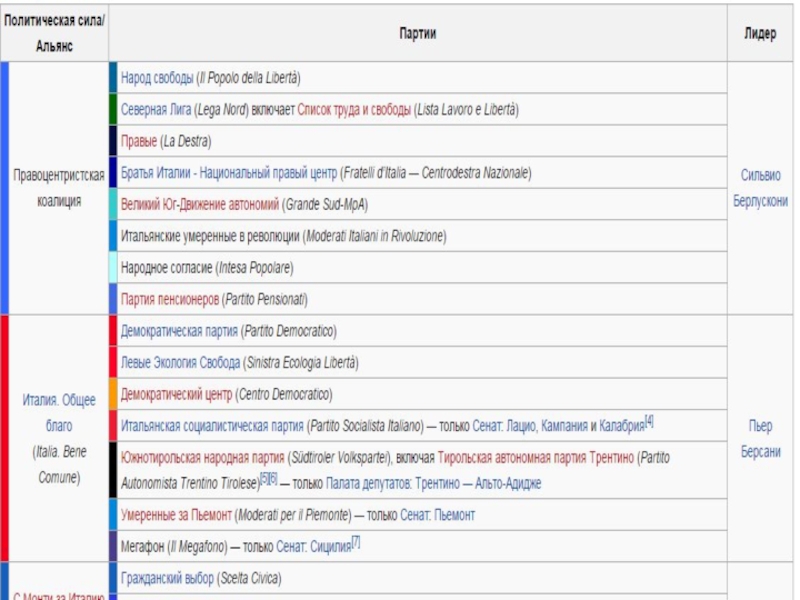Open the Умеренные за Пьемонт link

pos(176,515)
